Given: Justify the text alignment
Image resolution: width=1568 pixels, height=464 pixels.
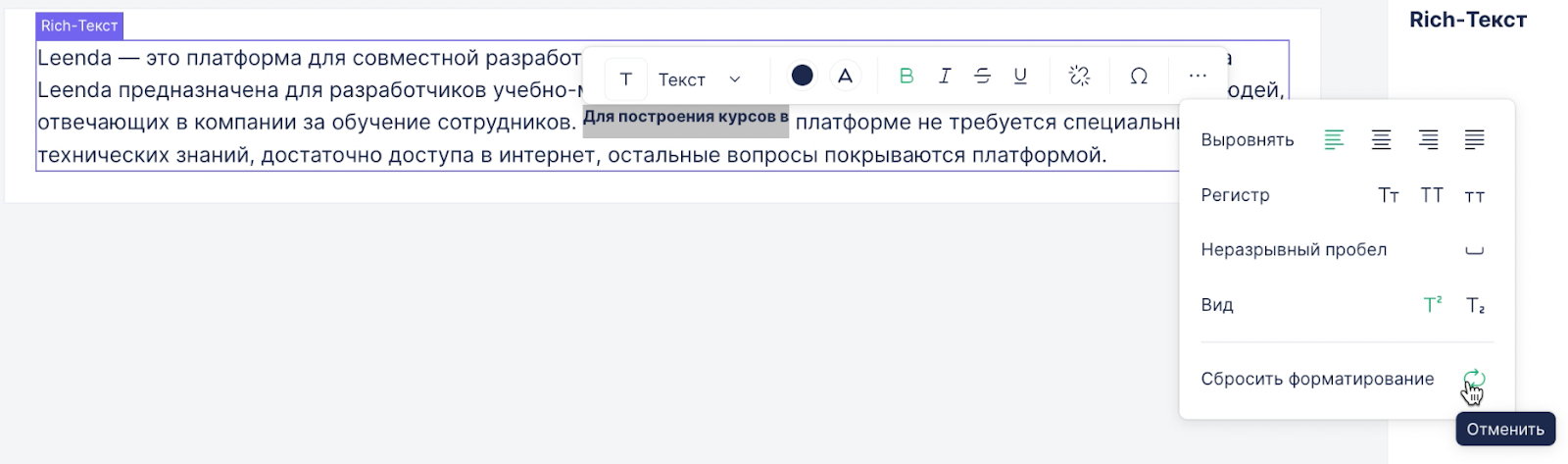Looking at the screenshot, I should 1474,140.
